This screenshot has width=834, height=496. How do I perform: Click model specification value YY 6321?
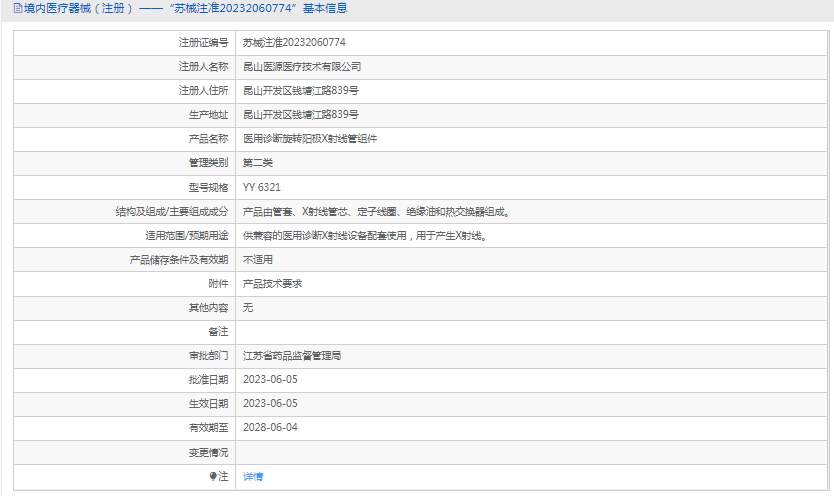[262, 187]
